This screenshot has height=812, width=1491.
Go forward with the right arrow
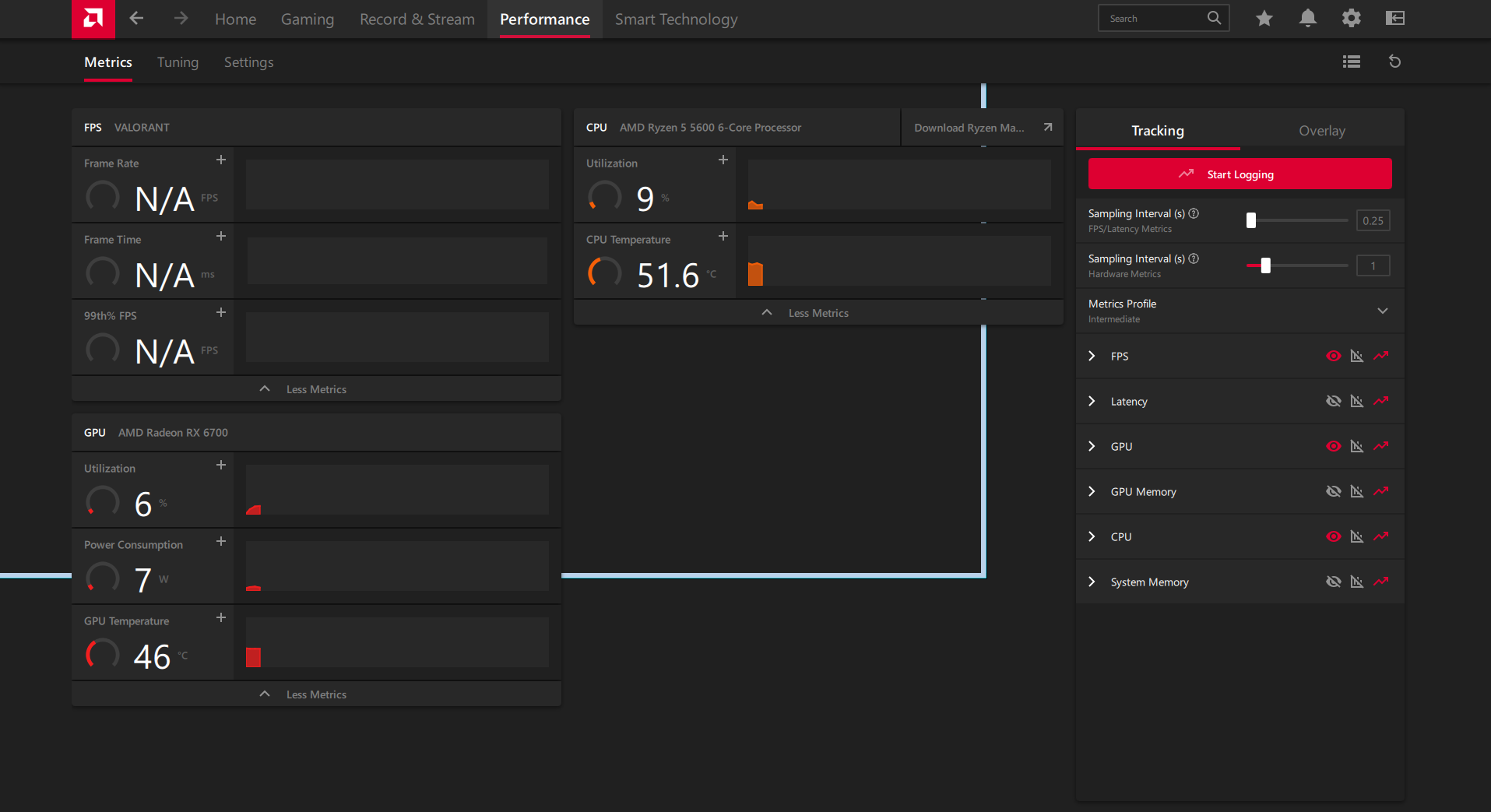click(x=181, y=18)
